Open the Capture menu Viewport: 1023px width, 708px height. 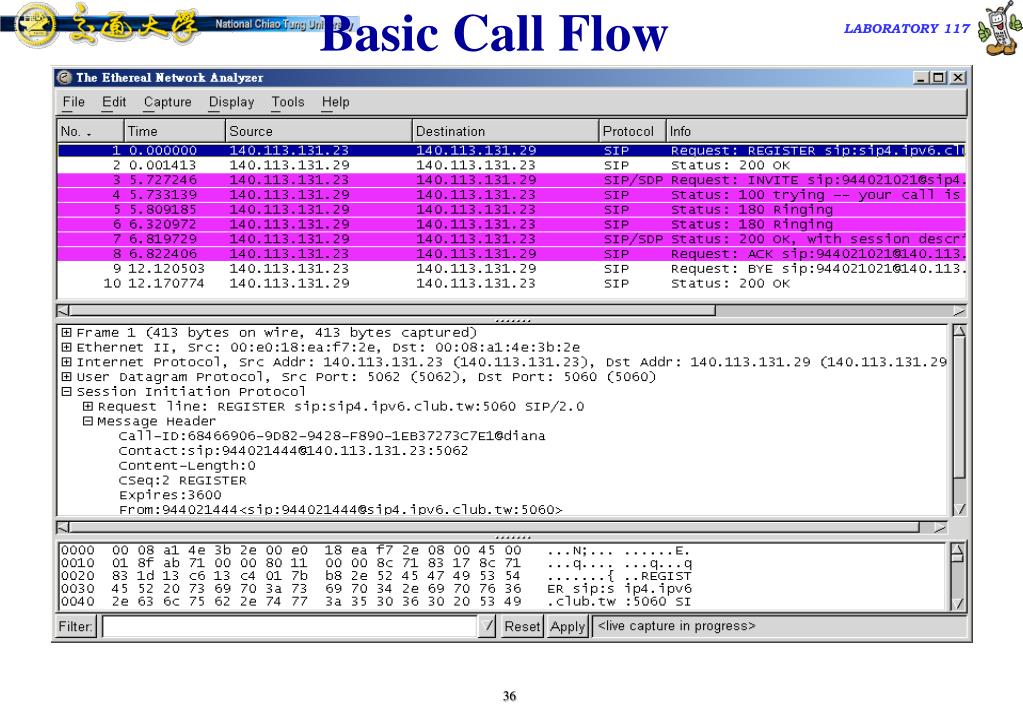pos(168,102)
